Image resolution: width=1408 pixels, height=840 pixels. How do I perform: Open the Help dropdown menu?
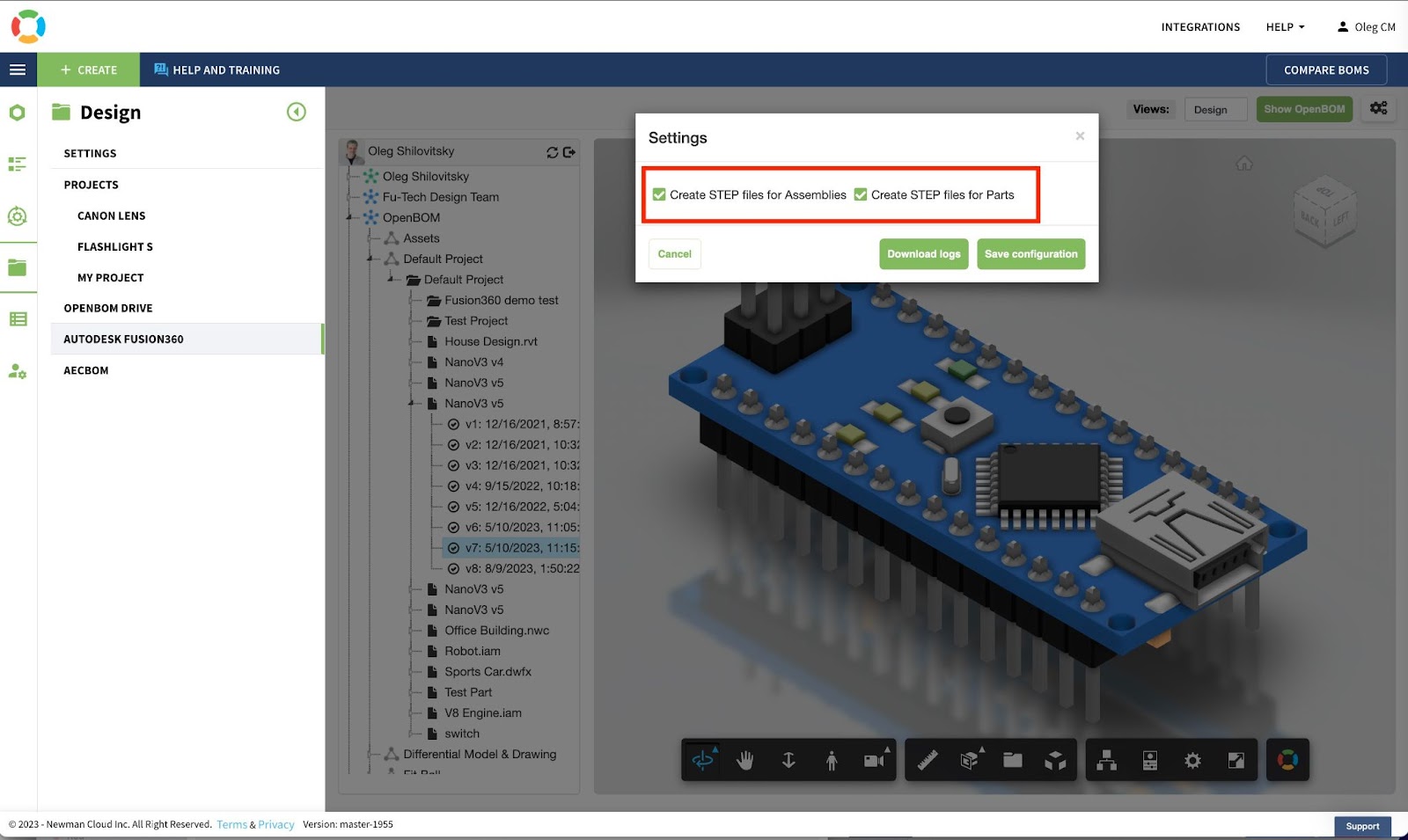click(x=1285, y=27)
